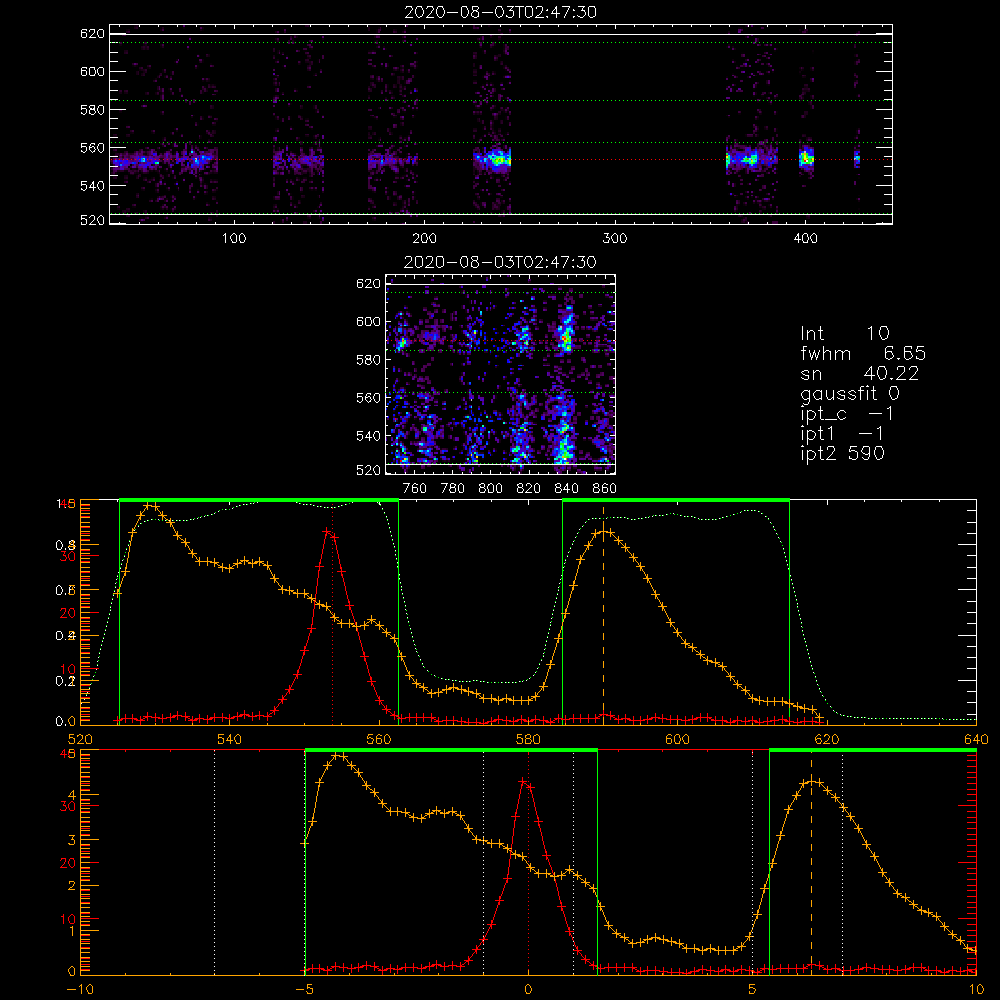Viewport: 1000px width, 1000px height.
Task: Click the 'ipt1 -1' parameter text
Action: click(842, 434)
